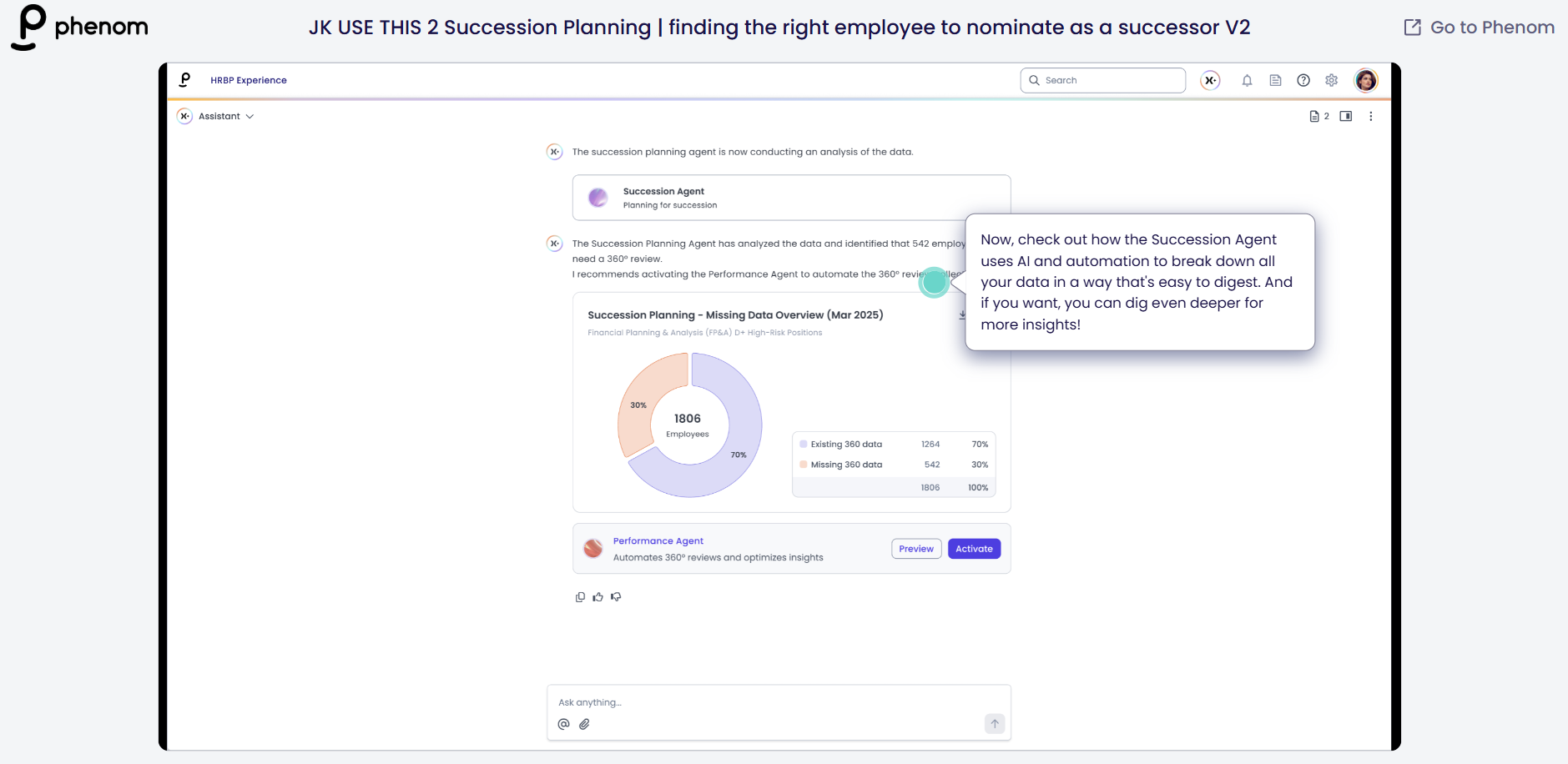Click the Activate button for Performance Agent
Viewport: 1568px width, 764px height.
(x=974, y=549)
